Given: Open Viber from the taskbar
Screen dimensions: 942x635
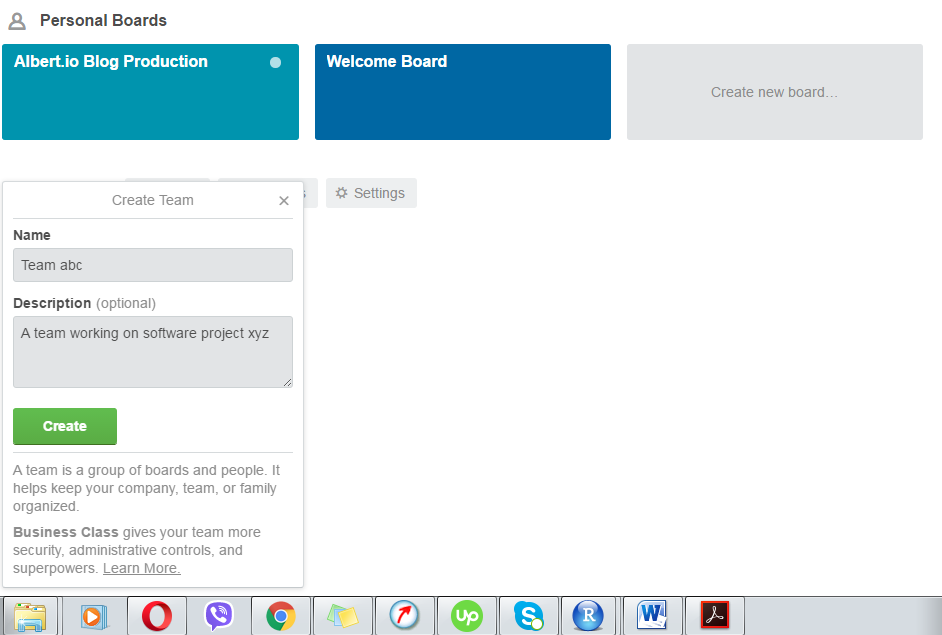Looking at the screenshot, I should (219, 616).
